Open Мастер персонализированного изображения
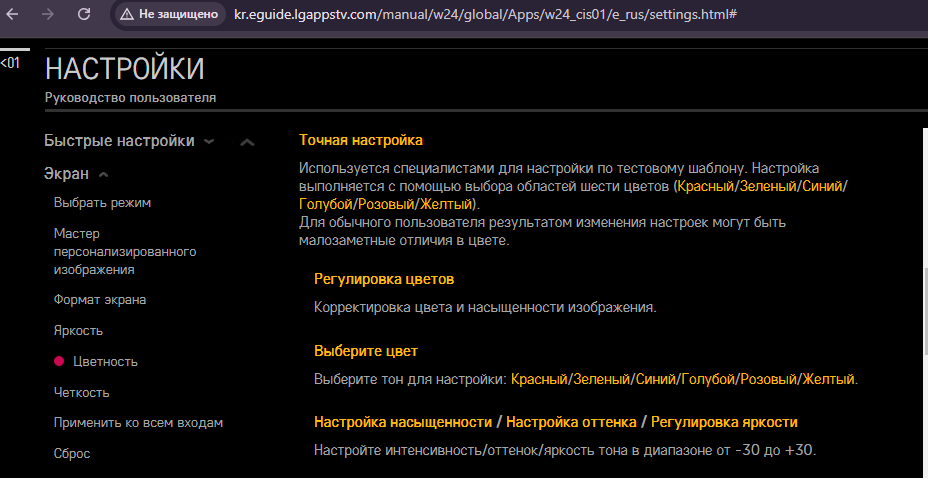The image size is (928, 478). pos(125,251)
